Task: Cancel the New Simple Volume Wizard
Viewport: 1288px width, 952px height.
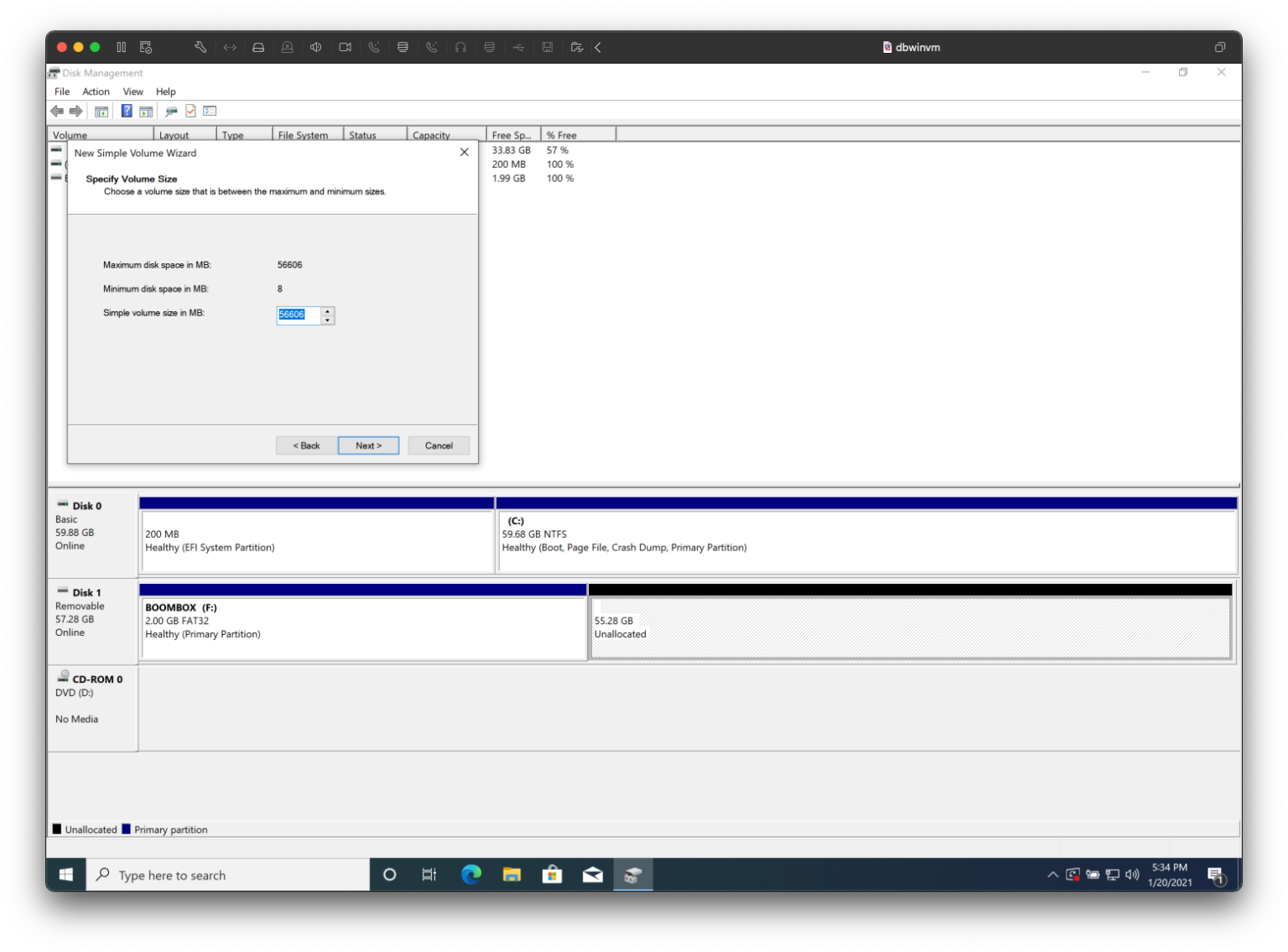Action: pos(439,445)
